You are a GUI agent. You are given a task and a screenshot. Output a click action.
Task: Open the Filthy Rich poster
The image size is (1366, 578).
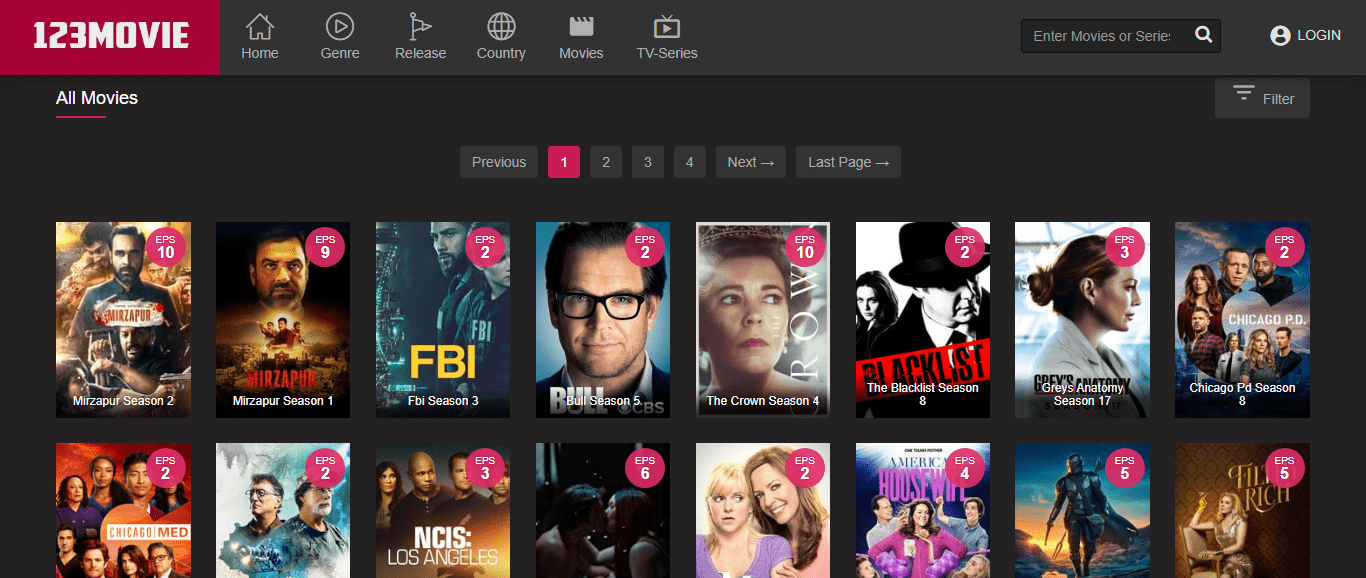coord(1242,510)
